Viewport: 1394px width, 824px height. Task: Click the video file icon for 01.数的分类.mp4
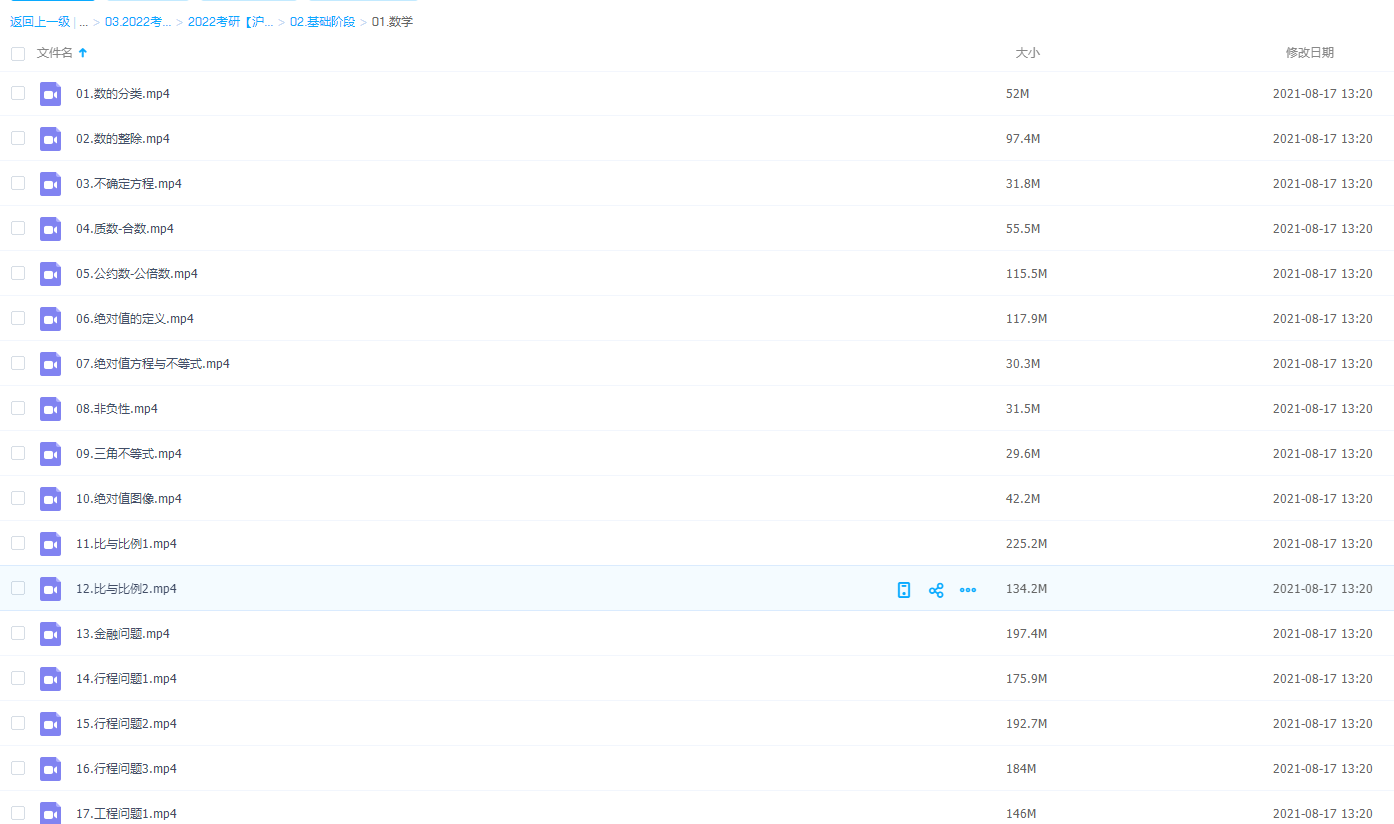click(x=50, y=94)
